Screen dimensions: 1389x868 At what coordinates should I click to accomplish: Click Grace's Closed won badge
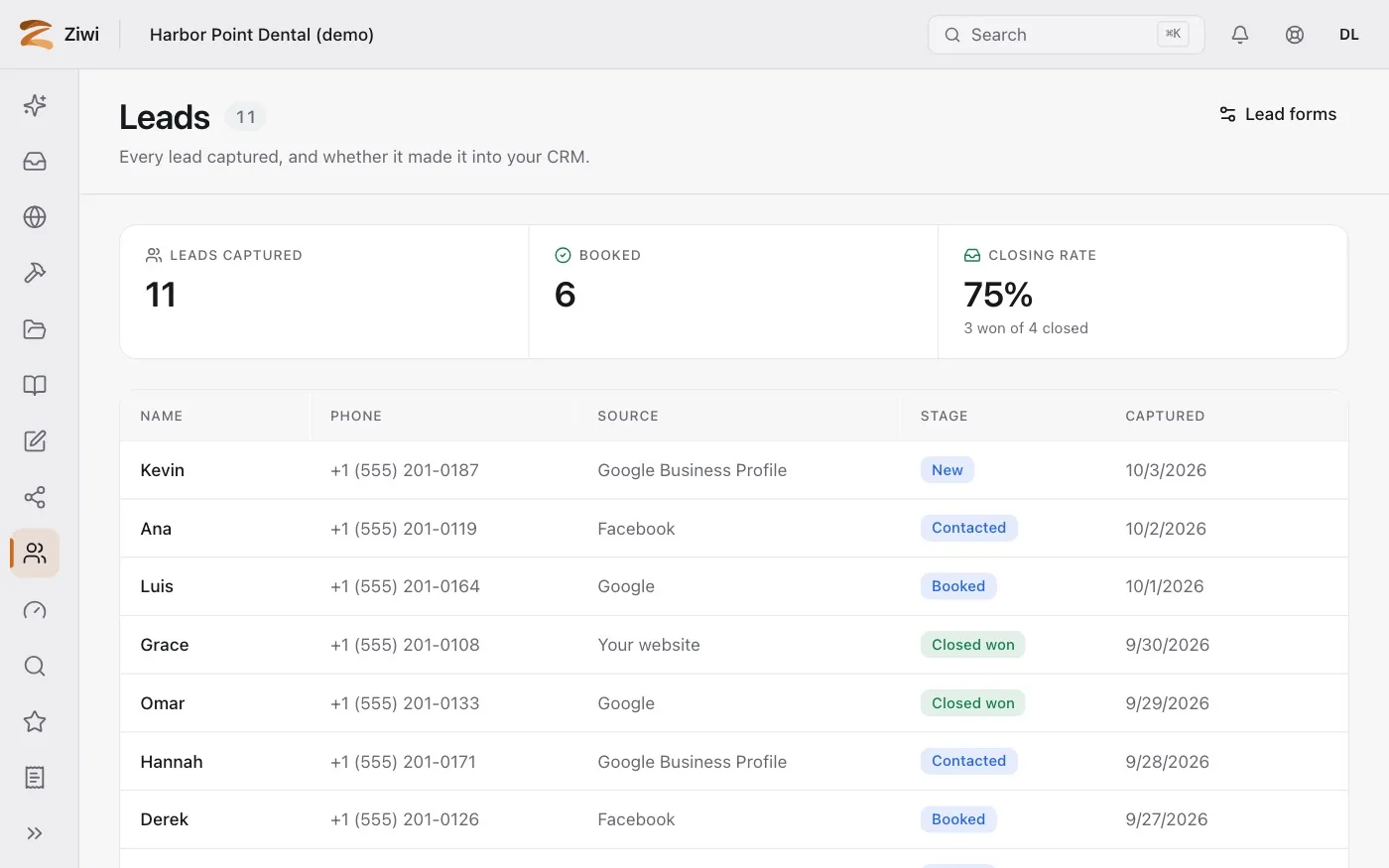(973, 645)
